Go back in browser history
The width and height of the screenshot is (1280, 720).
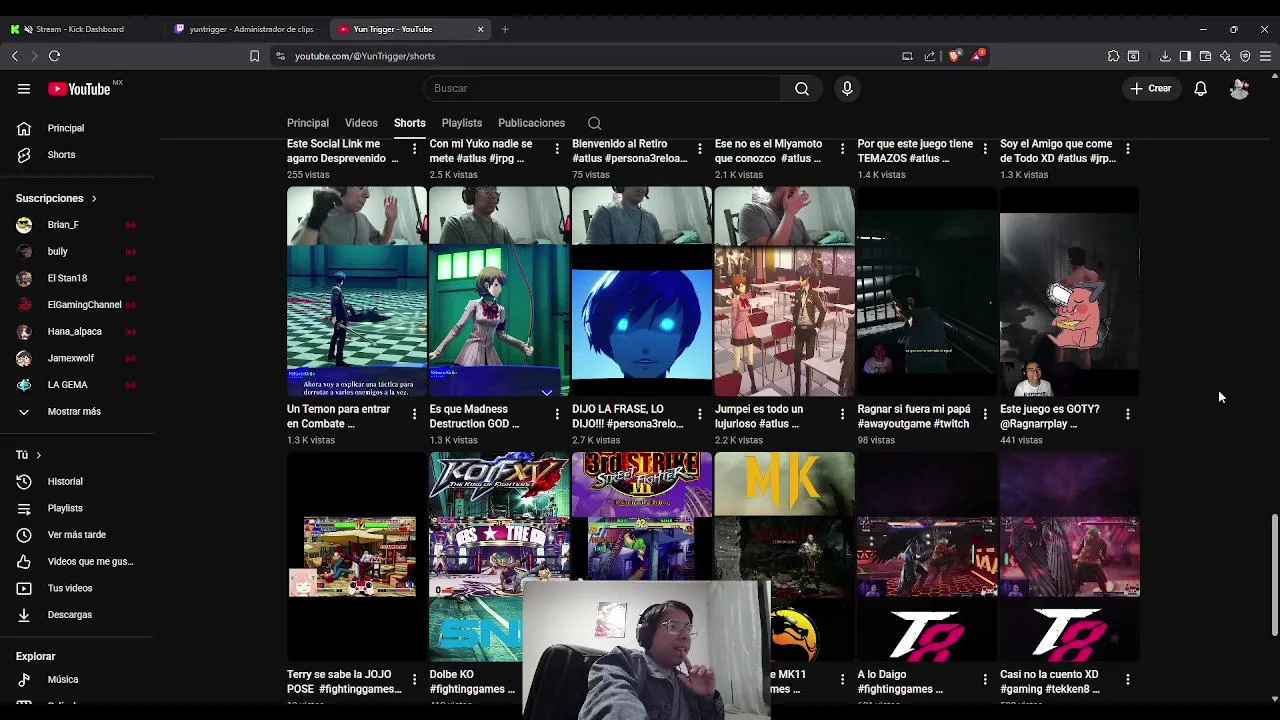coord(14,56)
